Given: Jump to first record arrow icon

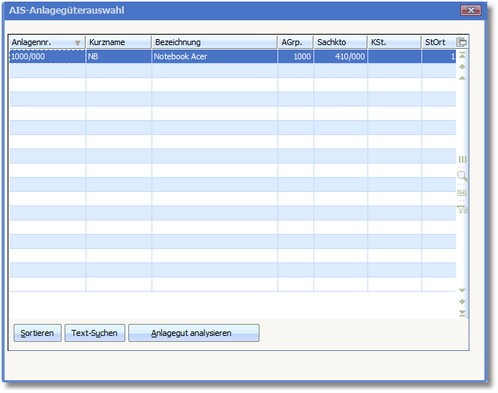Looking at the screenshot, I should coord(462,55).
